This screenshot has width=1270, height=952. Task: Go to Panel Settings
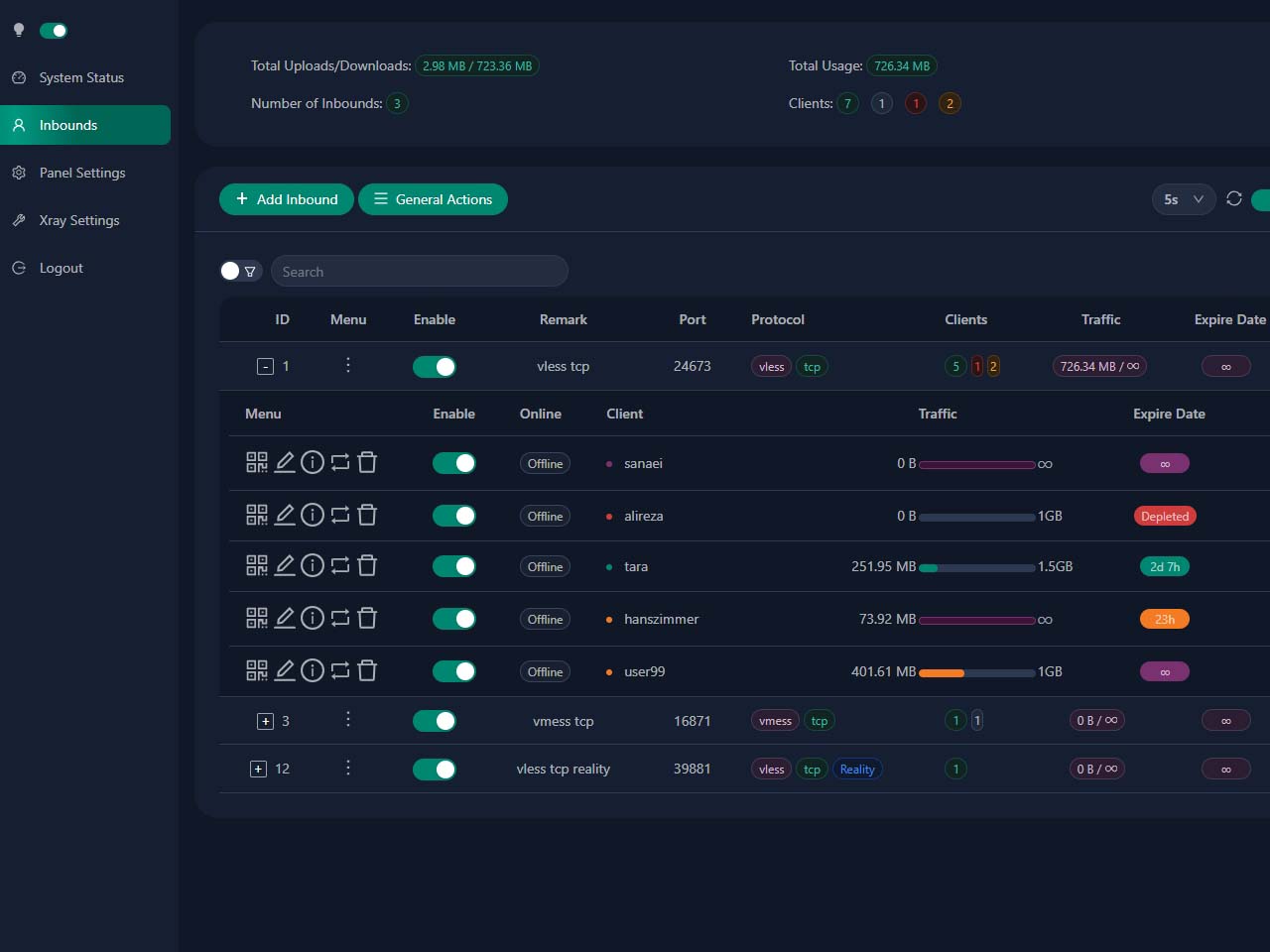pos(85,173)
